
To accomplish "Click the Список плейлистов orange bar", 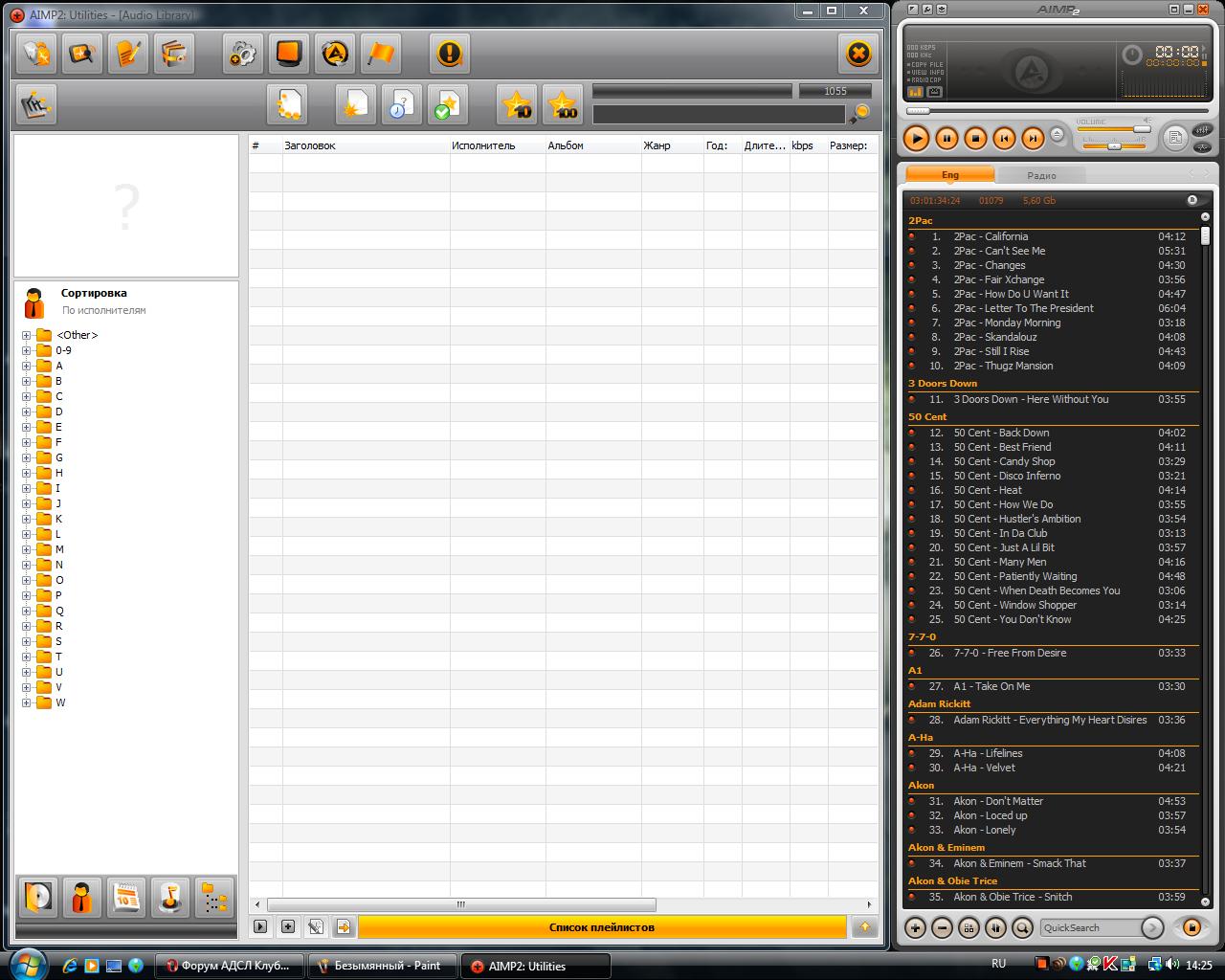I will point(601,927).
